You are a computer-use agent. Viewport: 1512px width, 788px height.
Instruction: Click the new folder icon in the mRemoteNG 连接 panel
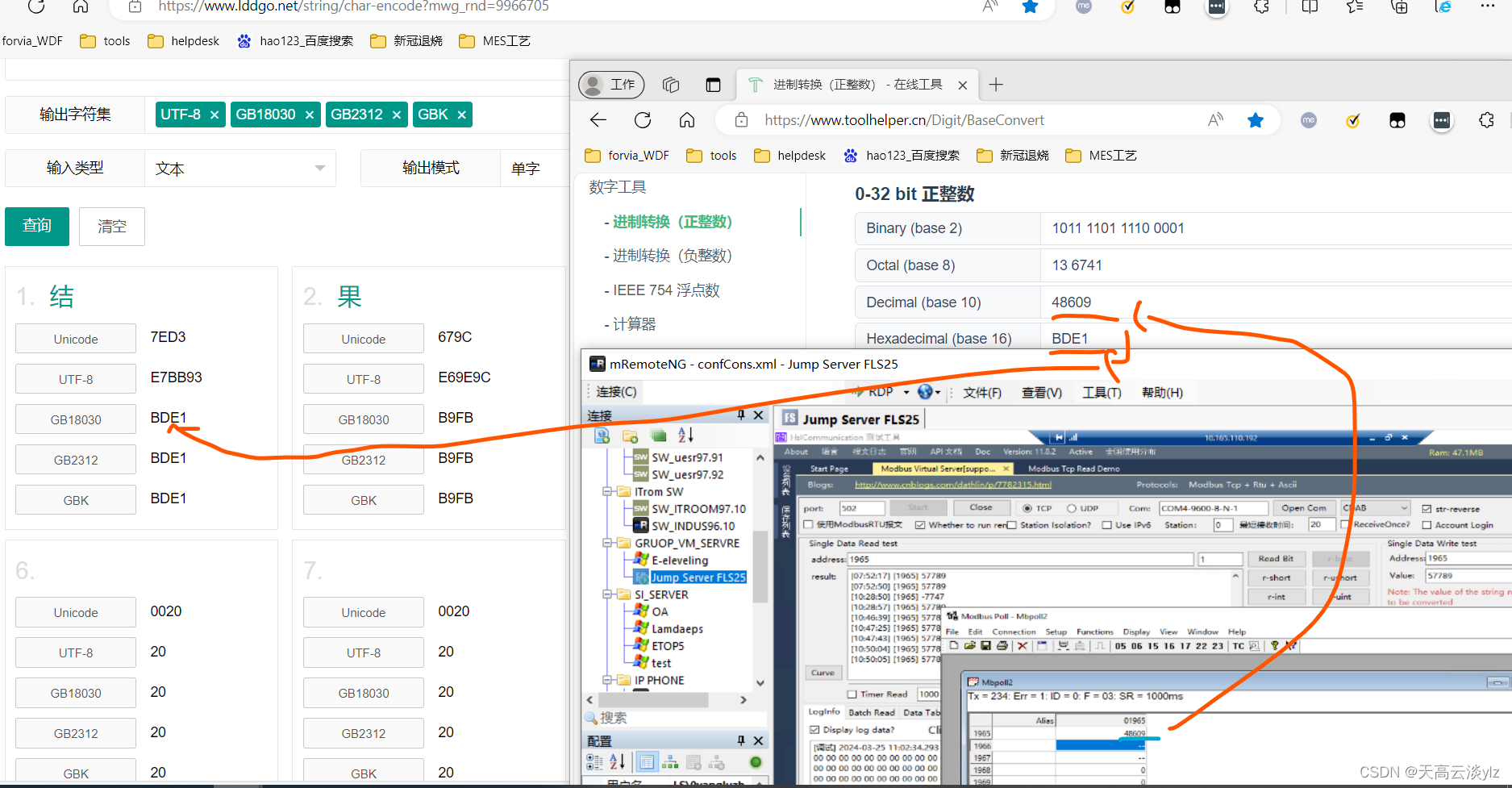pos(630,436)
